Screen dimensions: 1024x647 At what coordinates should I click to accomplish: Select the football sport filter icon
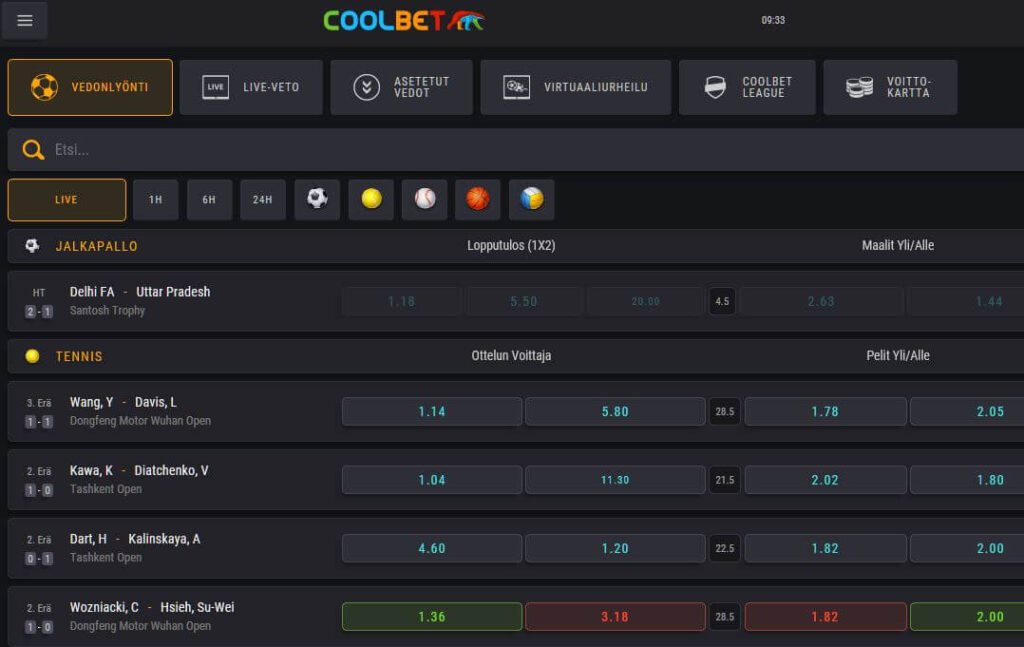317,198
